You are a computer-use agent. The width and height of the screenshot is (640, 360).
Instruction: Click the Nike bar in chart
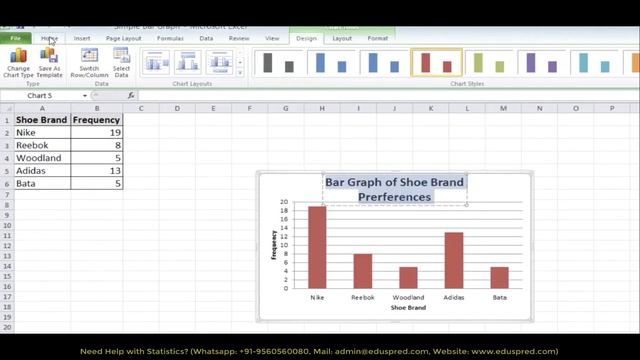pyautogui.click(x=317, y=247)
